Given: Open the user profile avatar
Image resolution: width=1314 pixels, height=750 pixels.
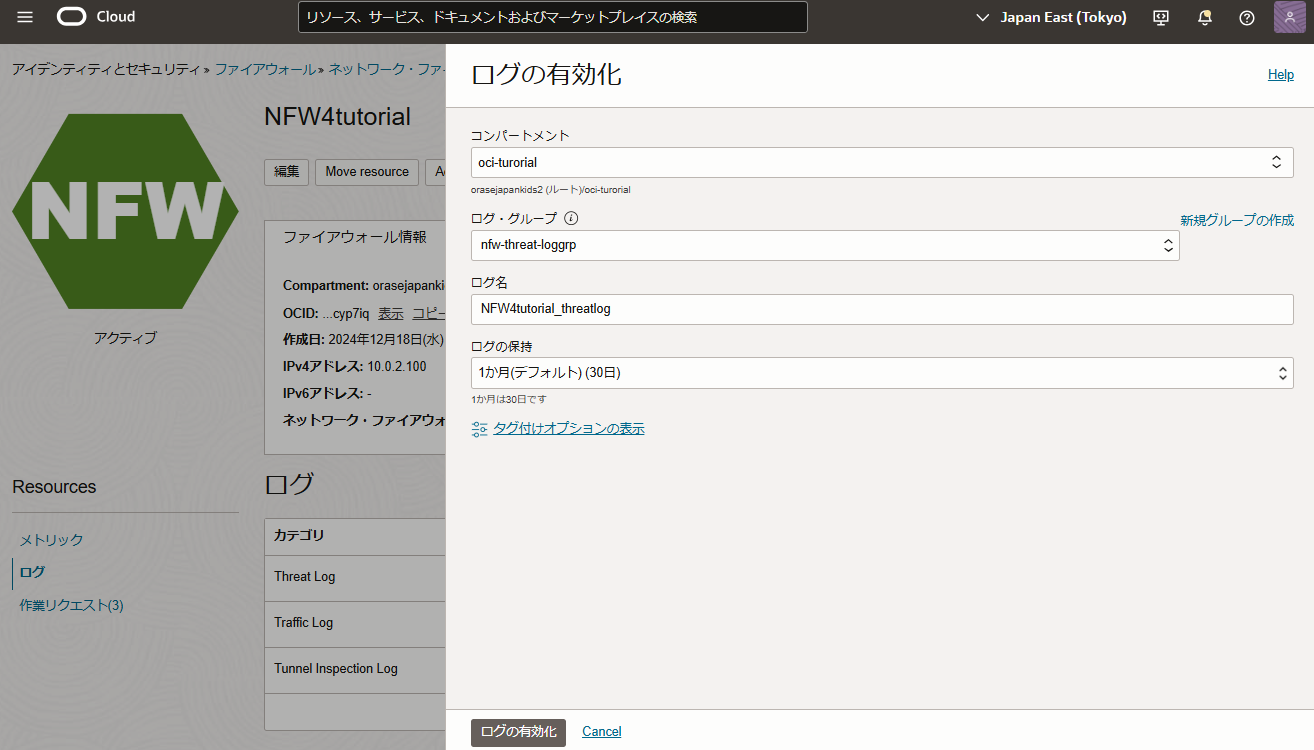Looking at the screenshot, I should [1289, 17].
